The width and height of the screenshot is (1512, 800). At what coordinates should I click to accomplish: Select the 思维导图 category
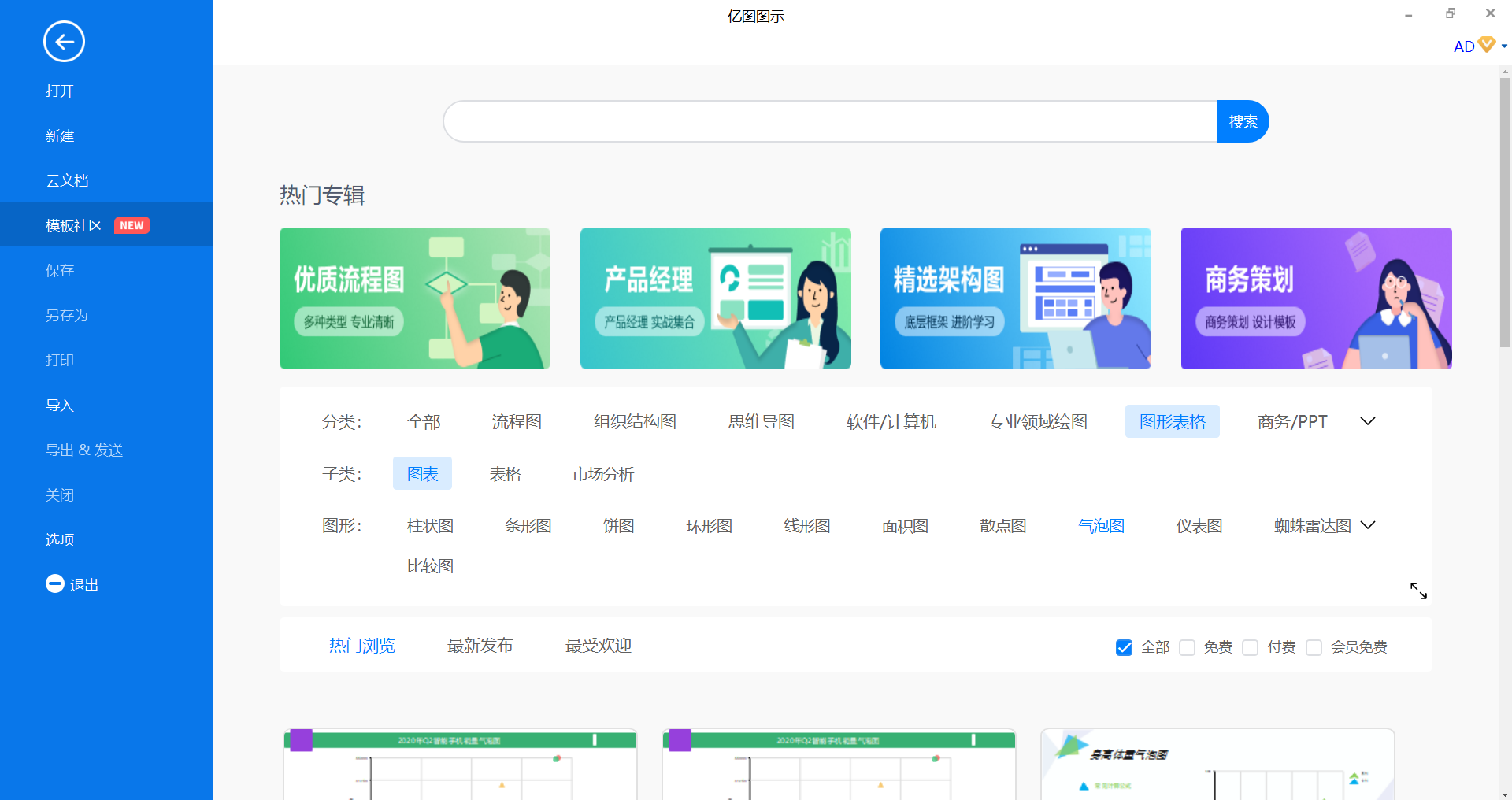(761, 421)
